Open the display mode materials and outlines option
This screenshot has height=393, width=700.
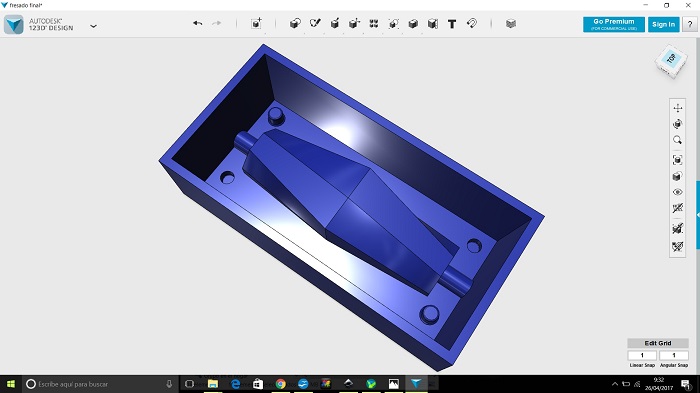(678, 176)
